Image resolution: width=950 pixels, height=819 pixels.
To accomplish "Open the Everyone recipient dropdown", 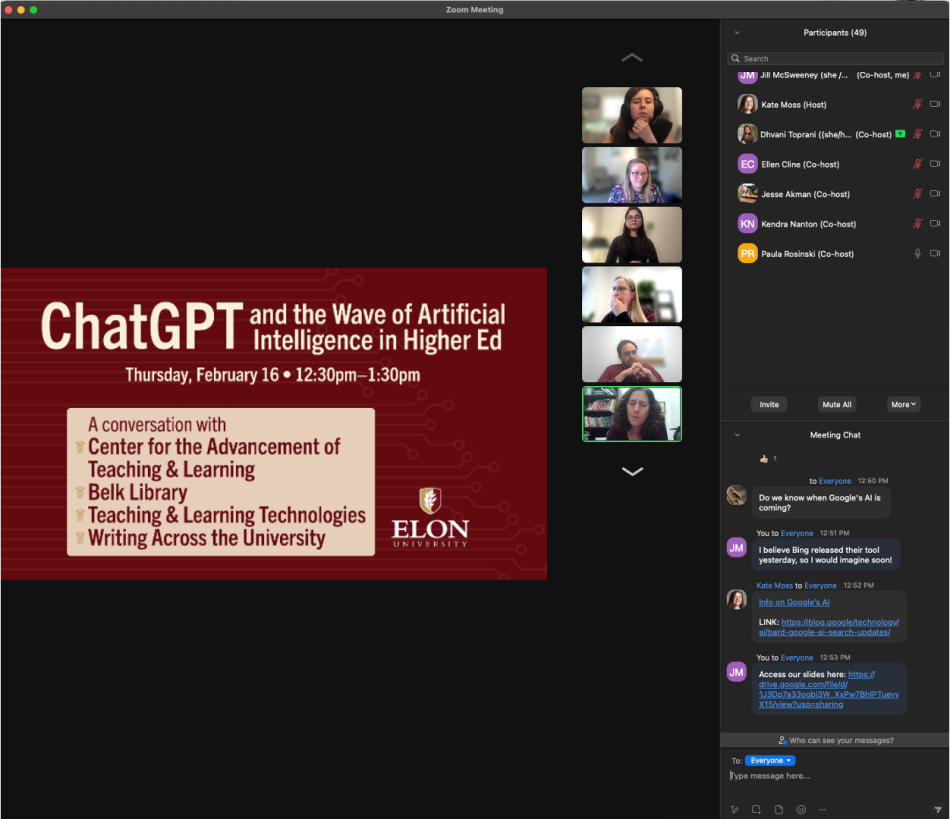I will (770, 761).
